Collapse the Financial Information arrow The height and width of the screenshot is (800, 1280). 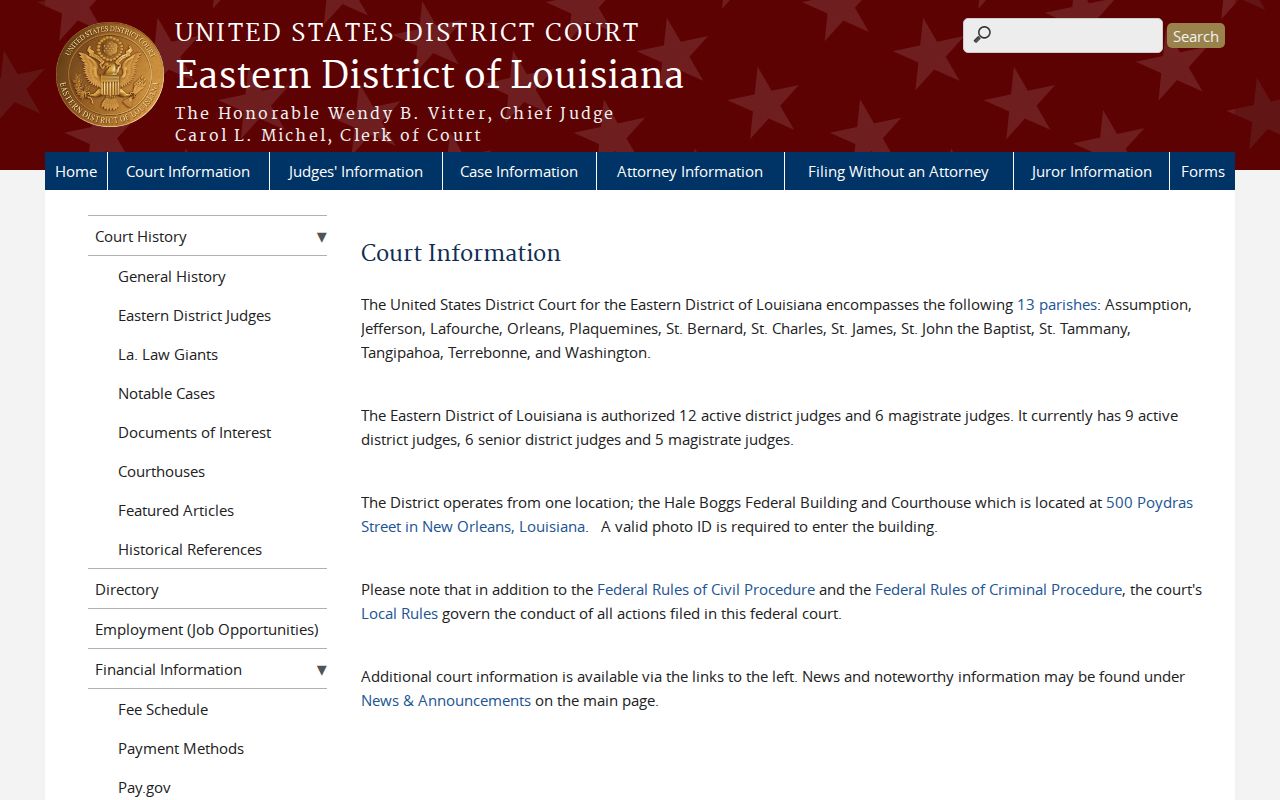click(321, 670)
